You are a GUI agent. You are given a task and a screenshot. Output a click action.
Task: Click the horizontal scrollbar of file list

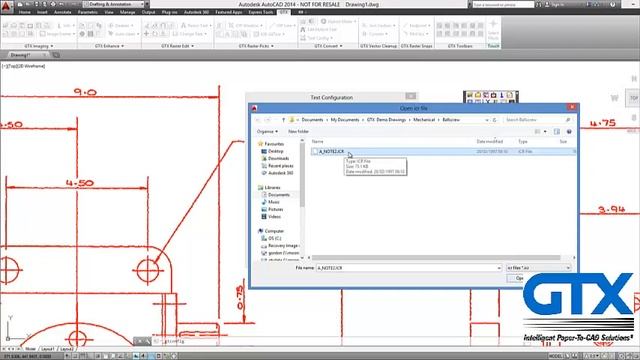[436, 258]
